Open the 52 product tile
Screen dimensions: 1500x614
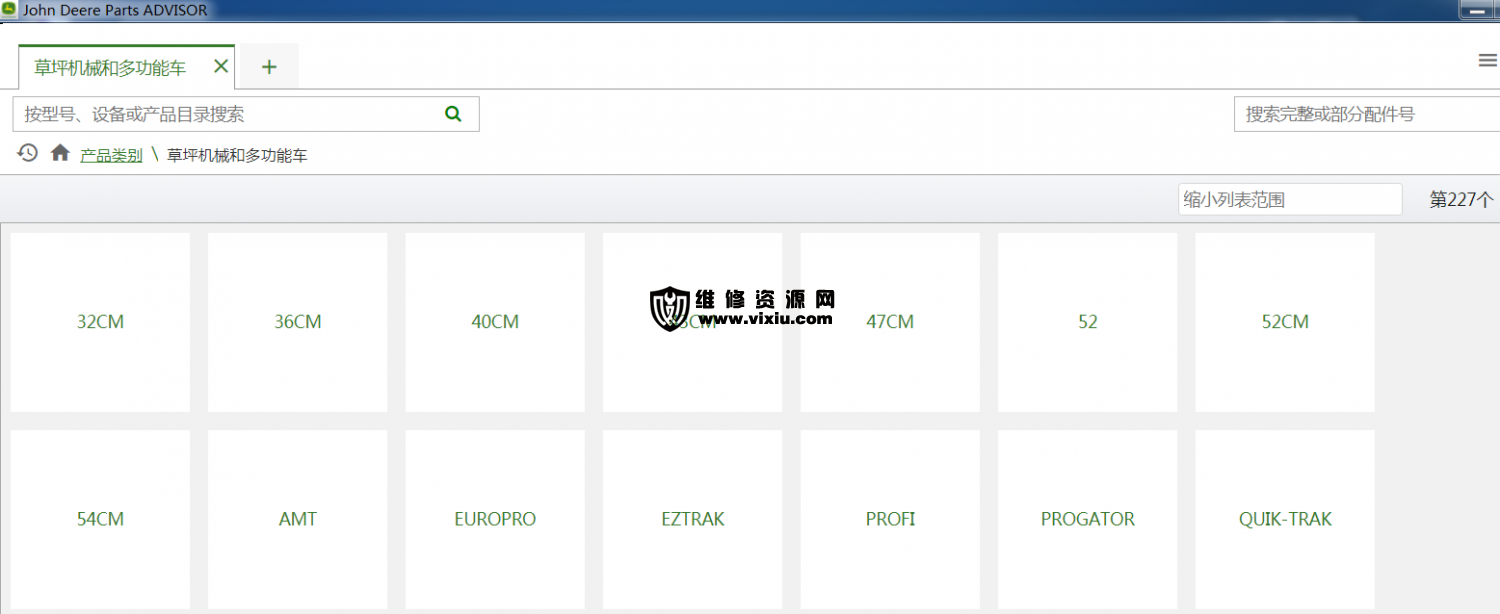pos(1088,322)
